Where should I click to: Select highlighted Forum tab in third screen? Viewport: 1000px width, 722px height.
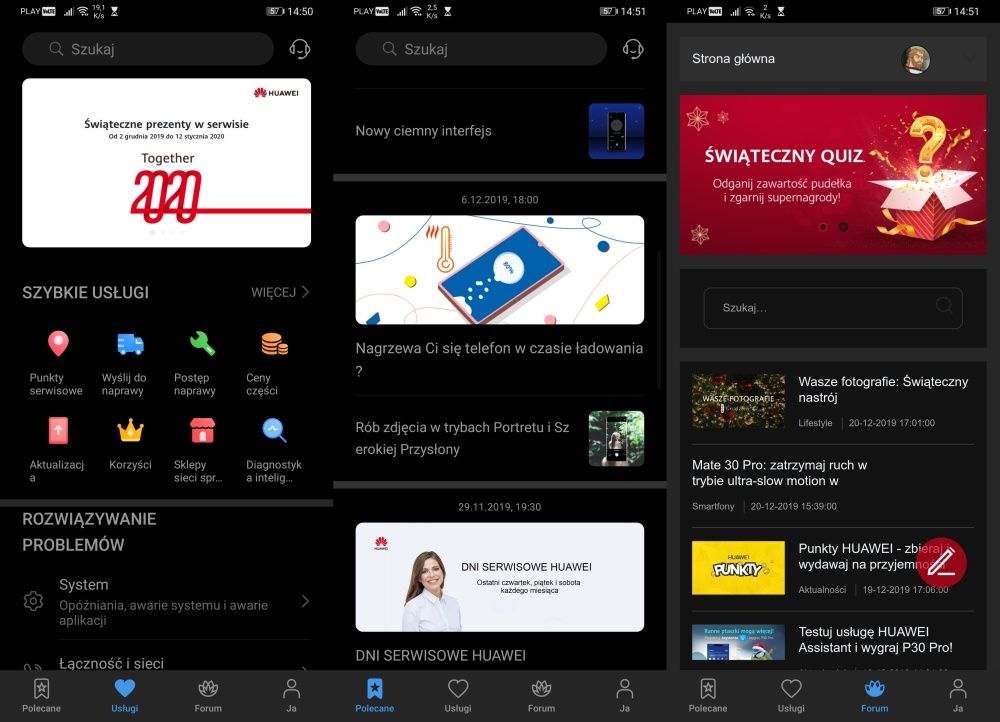pos(874,696)
